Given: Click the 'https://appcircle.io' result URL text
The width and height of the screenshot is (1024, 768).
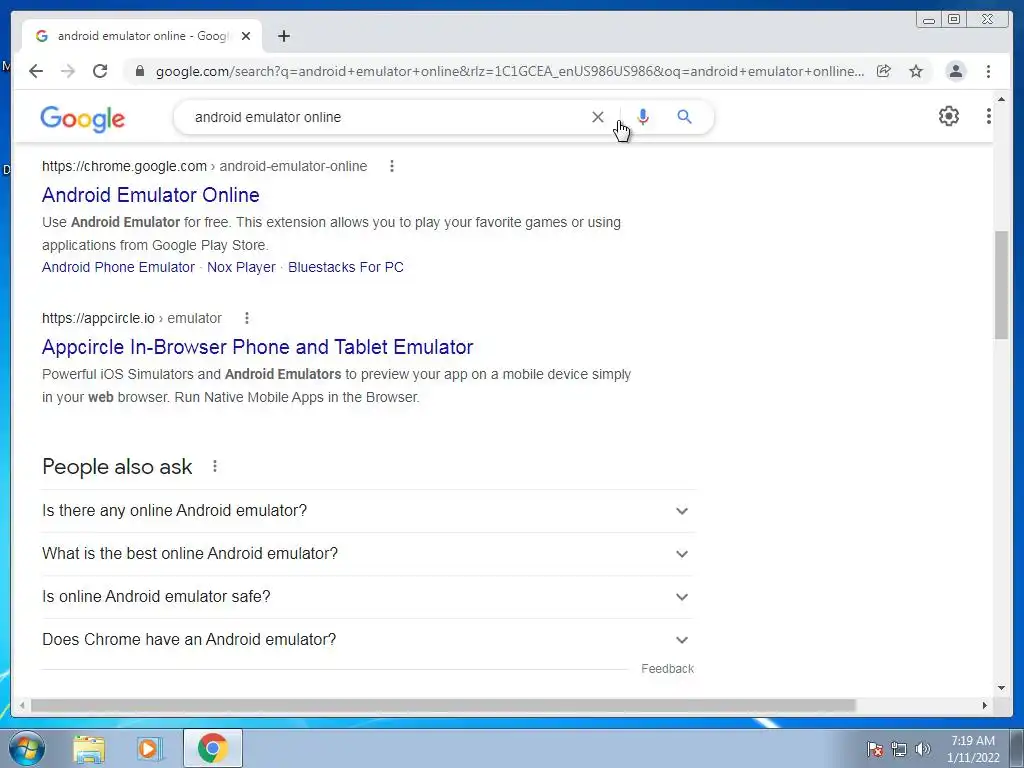Looking at the screenshot, I should 98,318.
